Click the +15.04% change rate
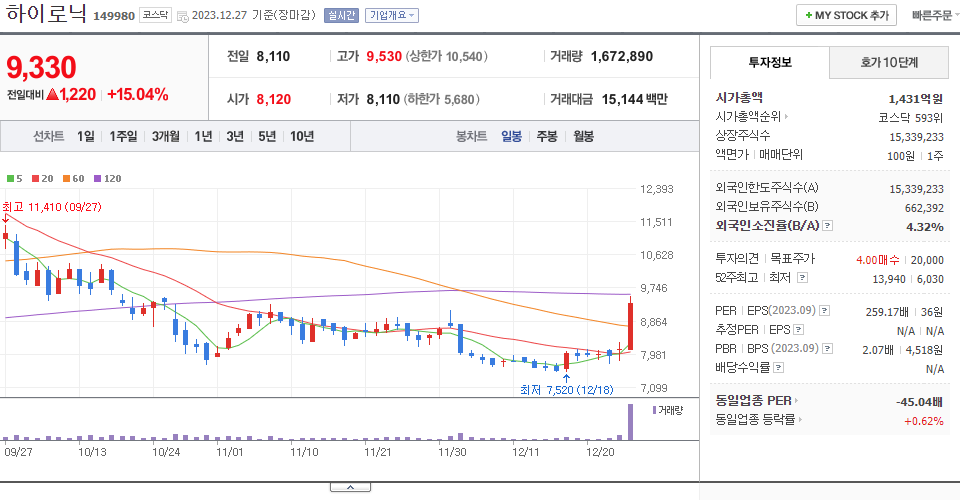Screen dimensions: 960x500 click(x=138, y=94)
